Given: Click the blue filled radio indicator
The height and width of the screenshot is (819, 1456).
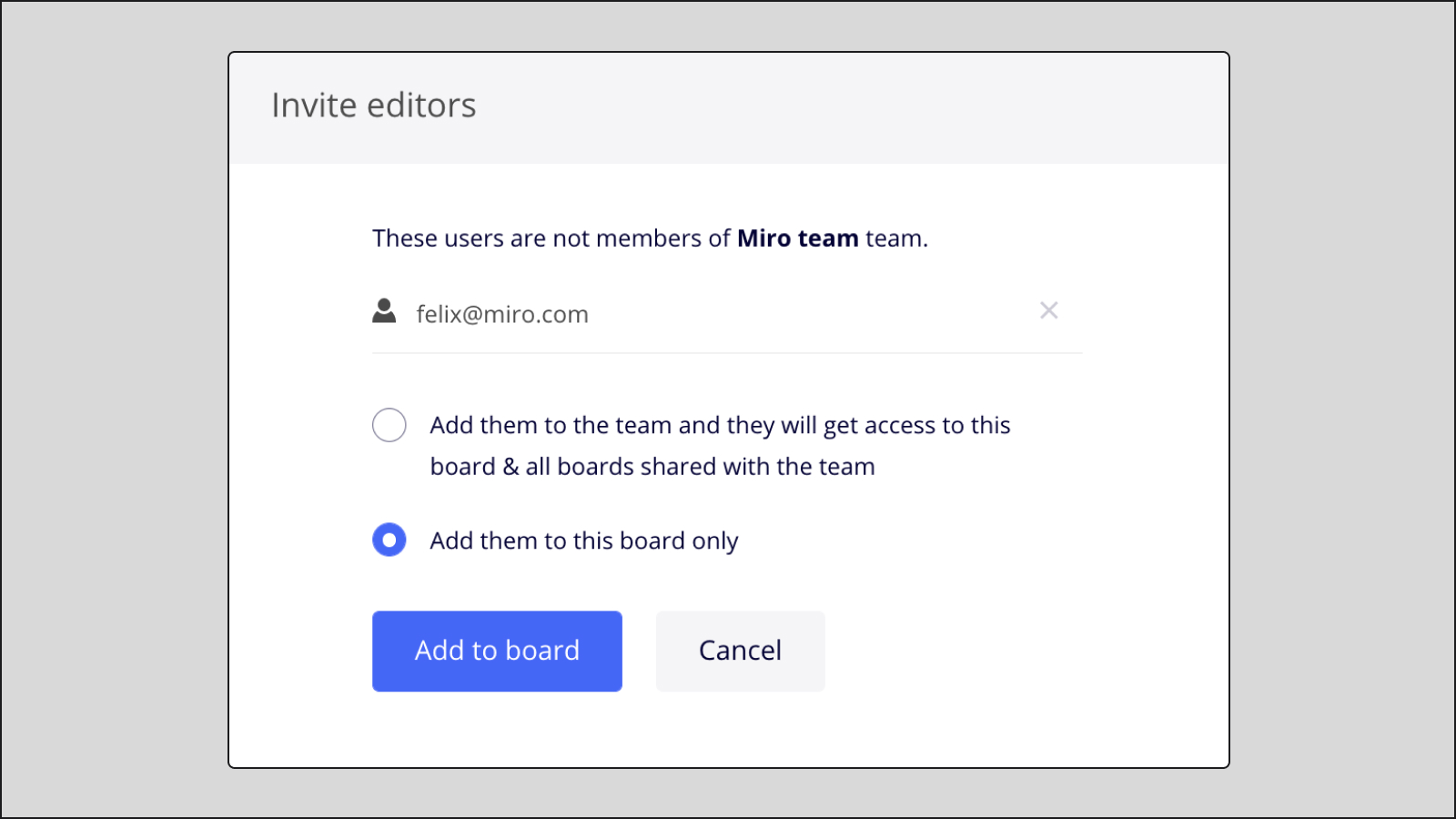Looking at the screenshot, I should 389,540.
